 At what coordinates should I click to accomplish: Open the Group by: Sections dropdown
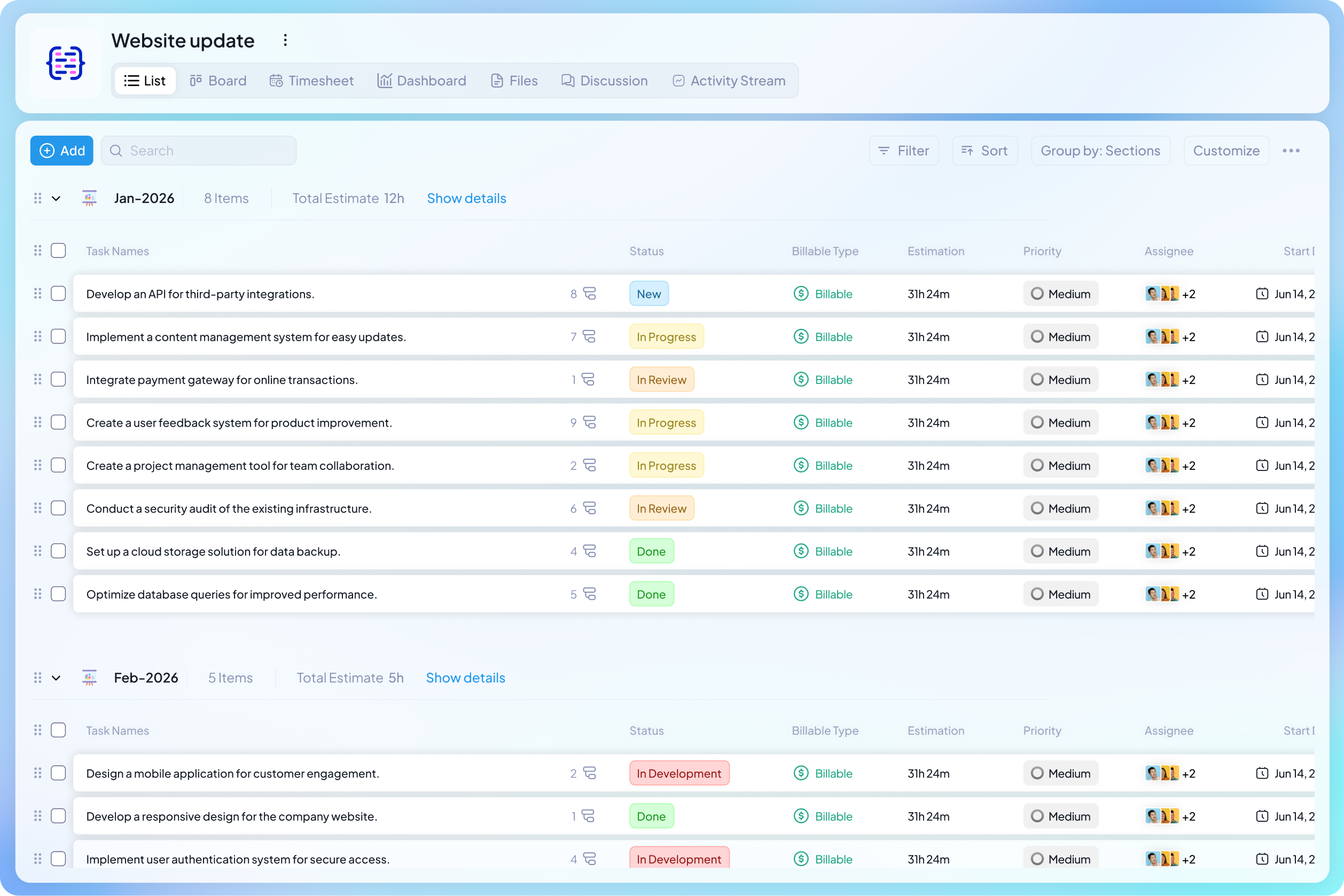(x=1100, y=150)
